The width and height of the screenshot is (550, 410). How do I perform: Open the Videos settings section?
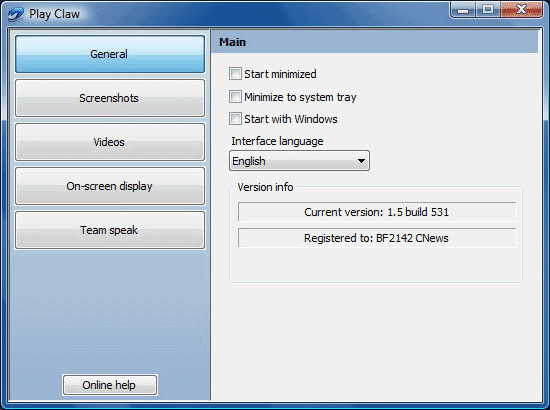pos(110,142)
